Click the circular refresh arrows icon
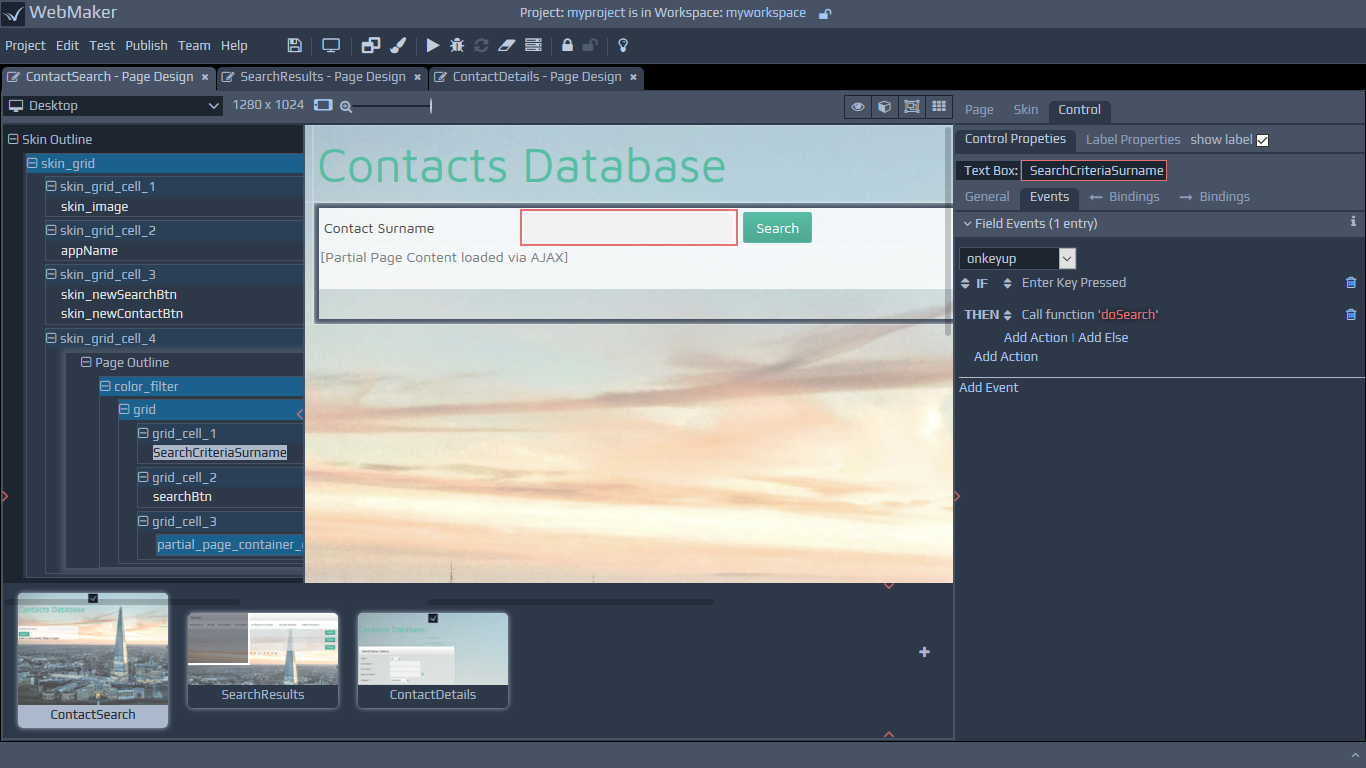This screenshot has width=1366, height=768. coord(481,45)
